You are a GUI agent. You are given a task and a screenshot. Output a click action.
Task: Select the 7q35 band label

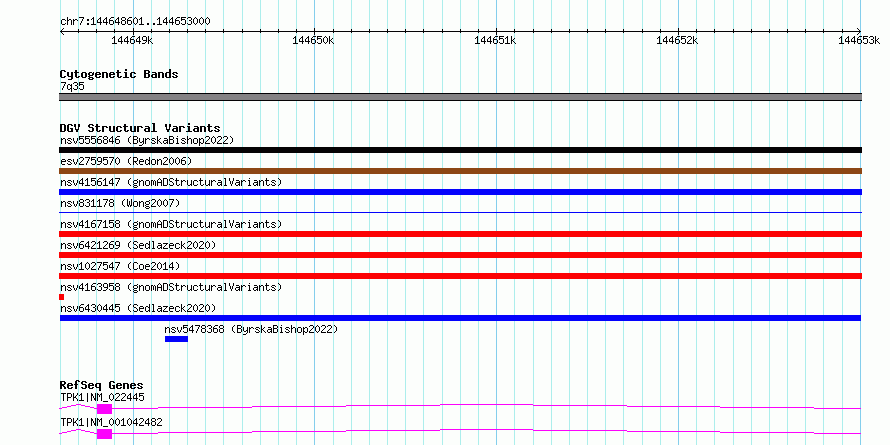[72, 87]
